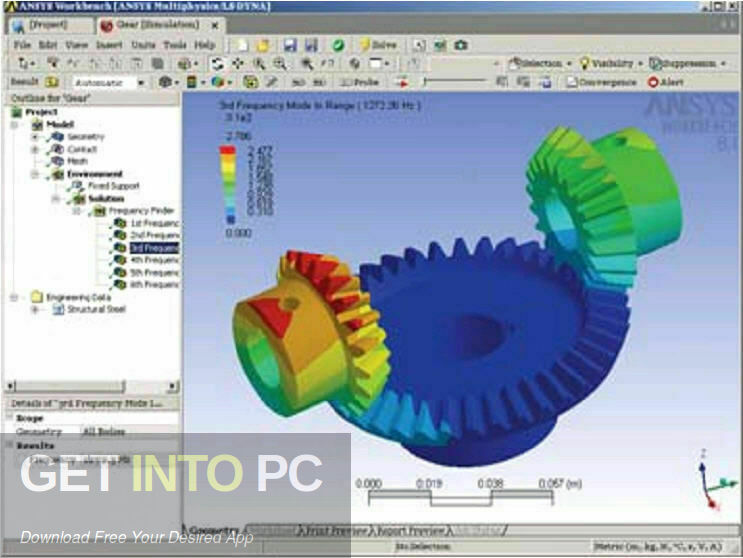Select the 4th Frequency result
Screen dimensions: 743x558
(x=154, y=260)
